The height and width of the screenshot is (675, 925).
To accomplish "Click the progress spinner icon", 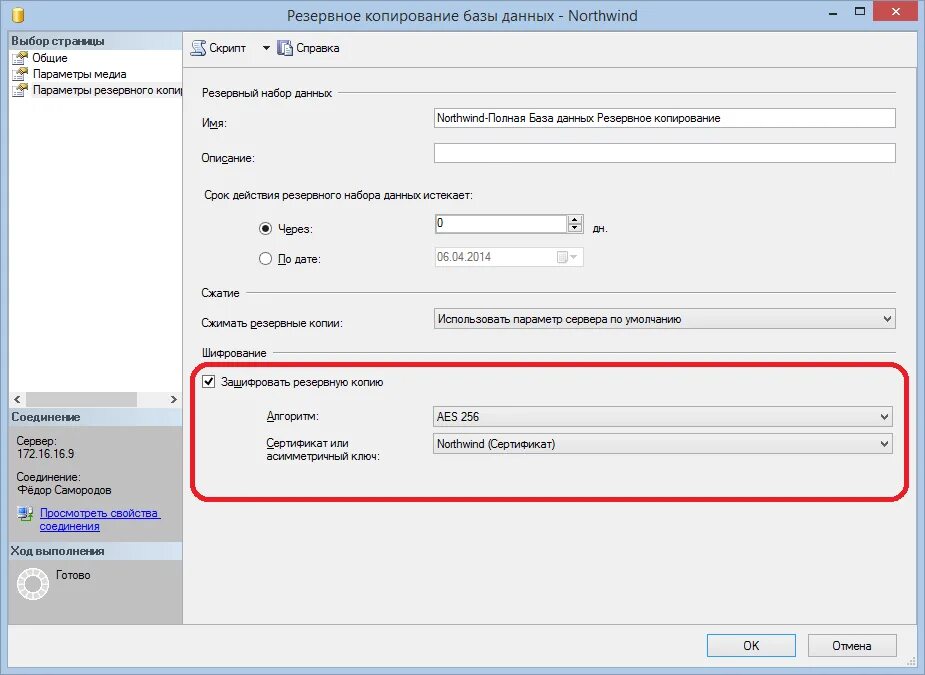I will coord(33,584).
